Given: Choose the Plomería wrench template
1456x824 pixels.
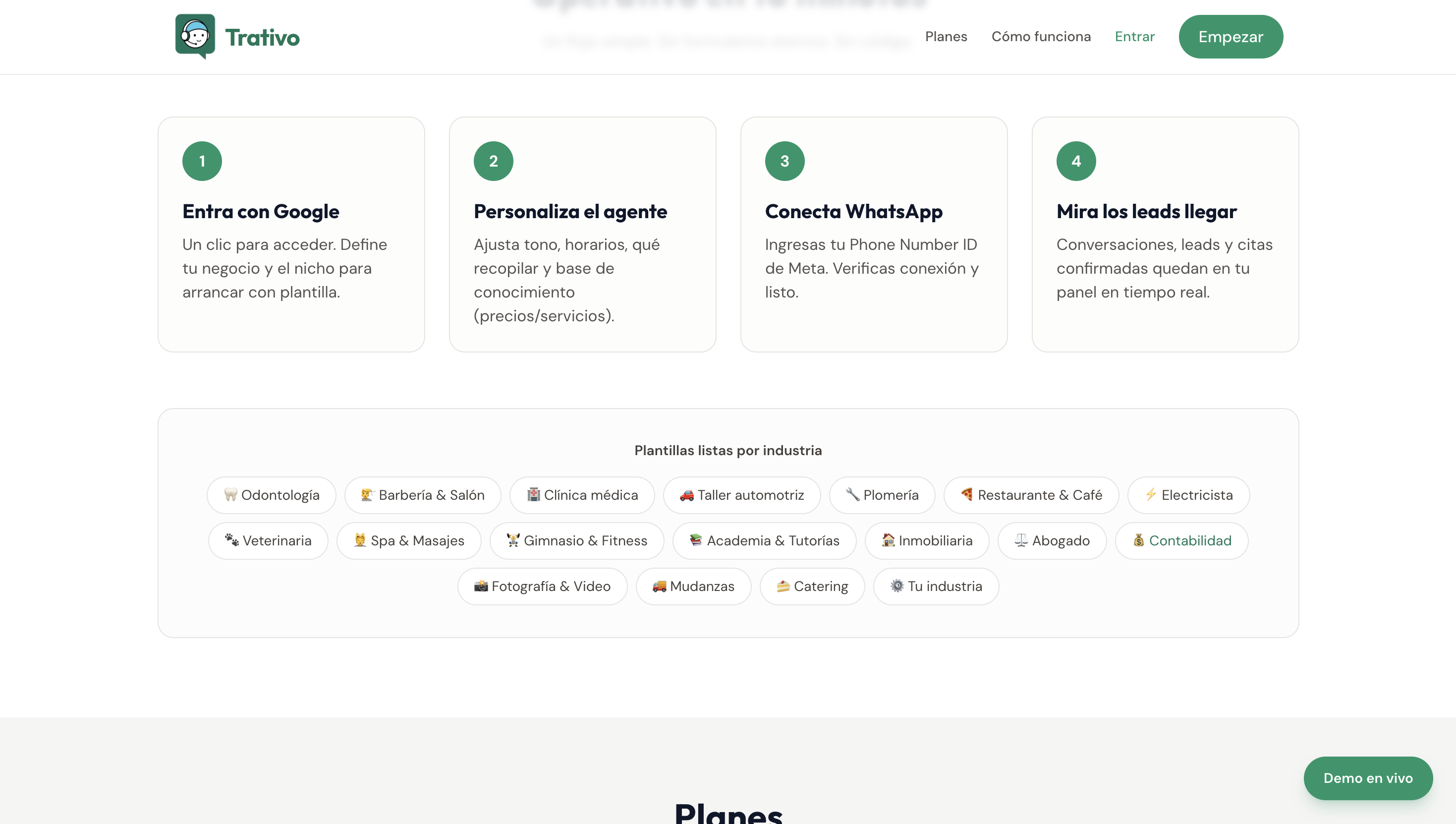Looking at the screenshot, I should tap(881, 495).
